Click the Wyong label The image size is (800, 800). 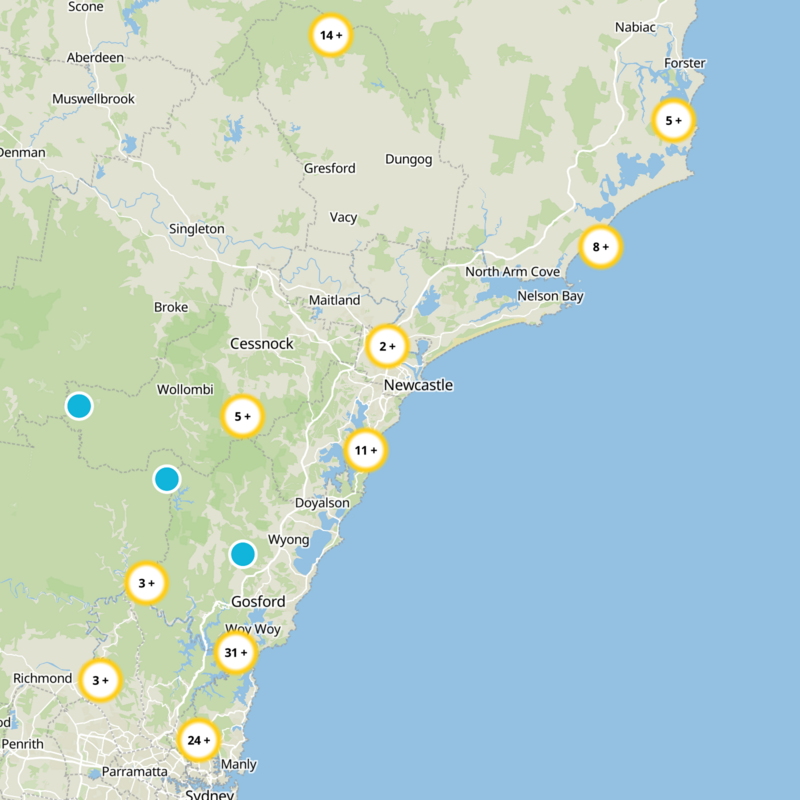pos(289,540)
